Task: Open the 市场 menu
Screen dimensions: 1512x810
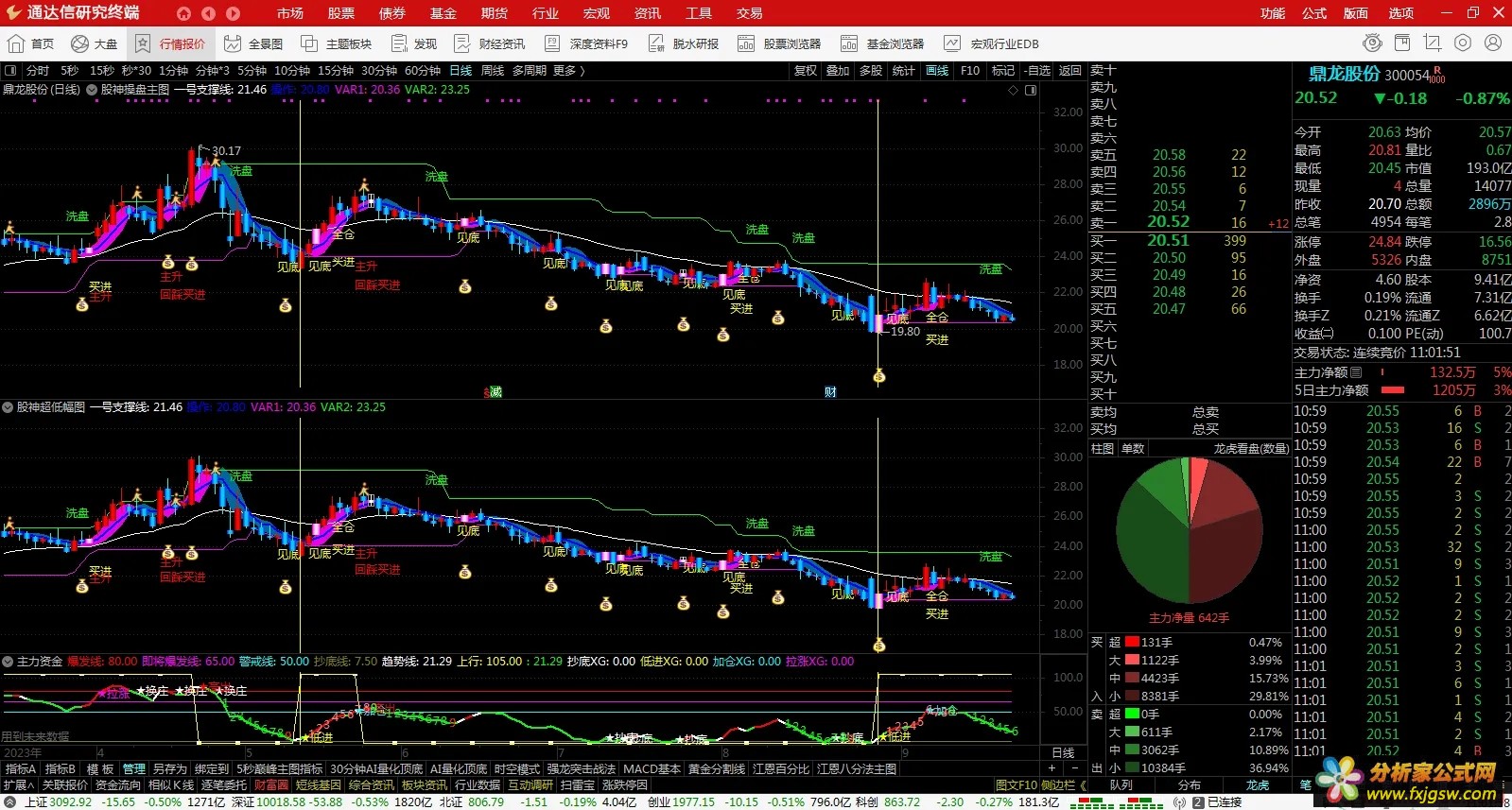Action: 290,13
